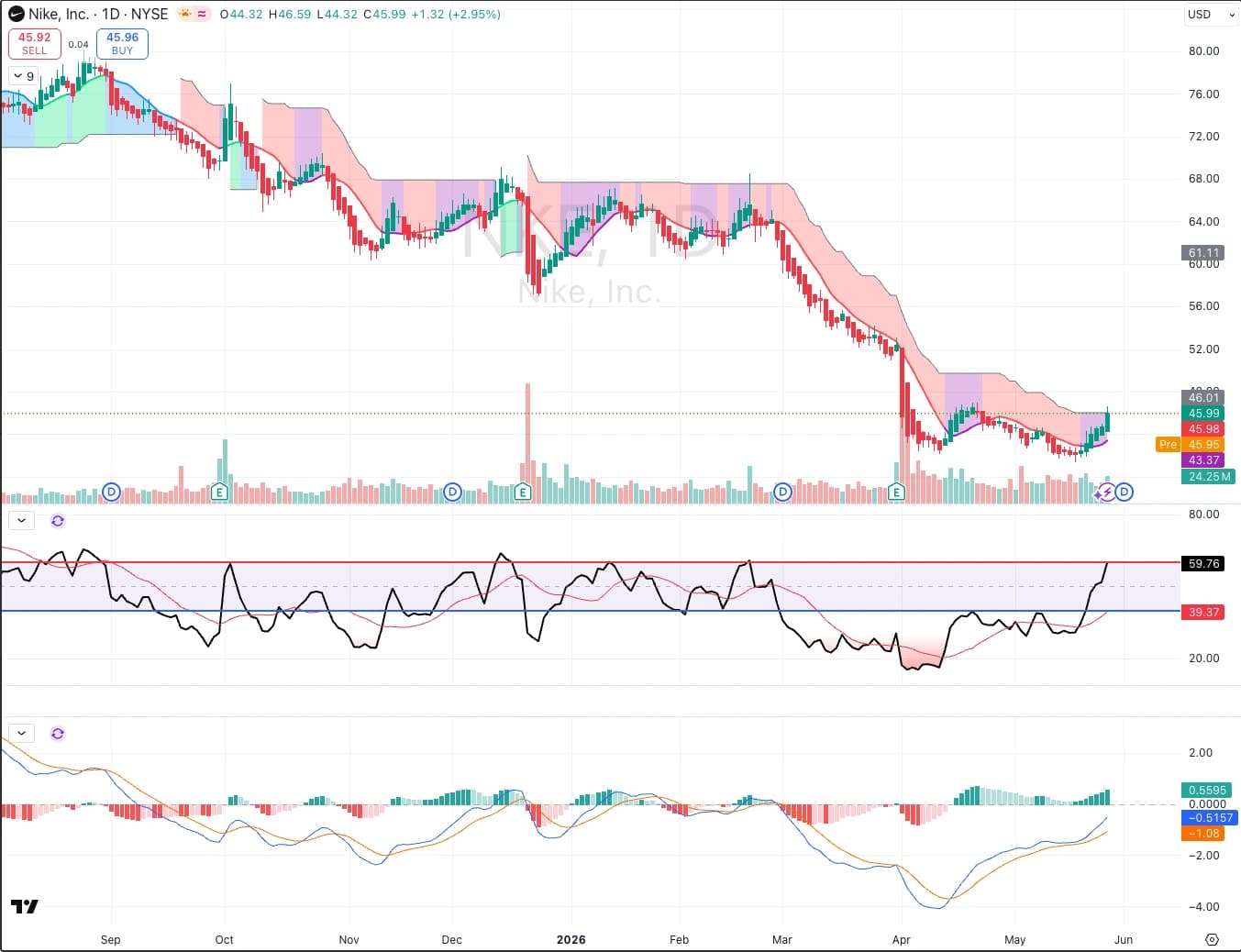The image size is (1241, 952).
Task: Open the earnings marker in late December
Action: coord(523,493)
